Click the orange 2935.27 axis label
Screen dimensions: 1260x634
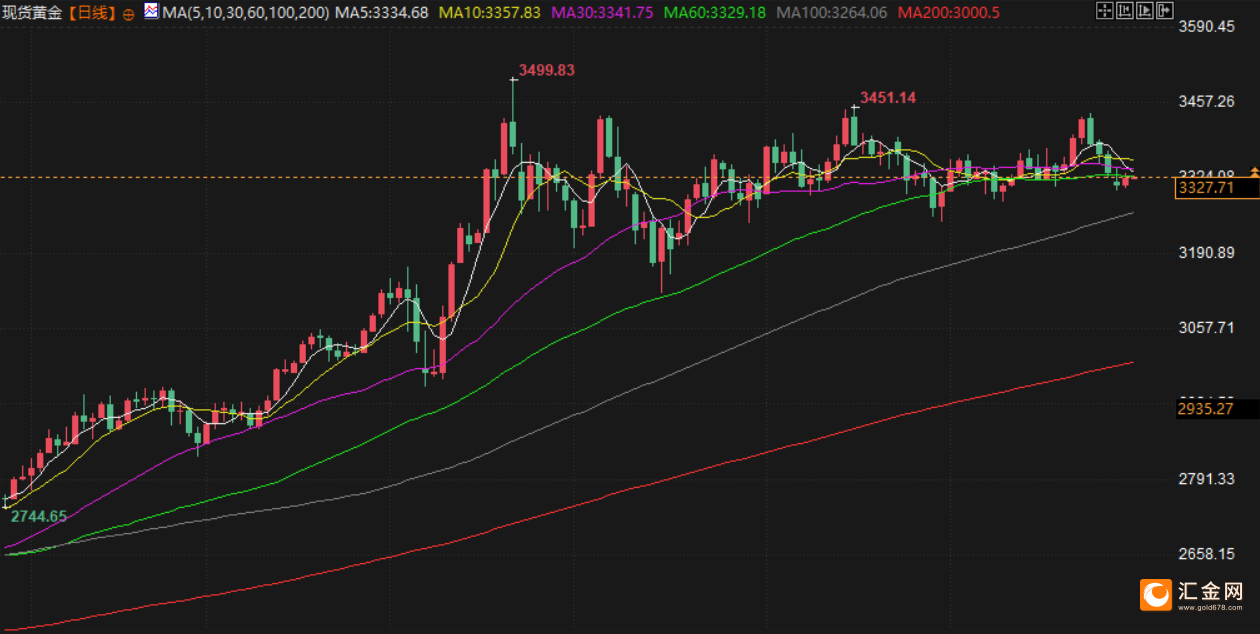1205,408
